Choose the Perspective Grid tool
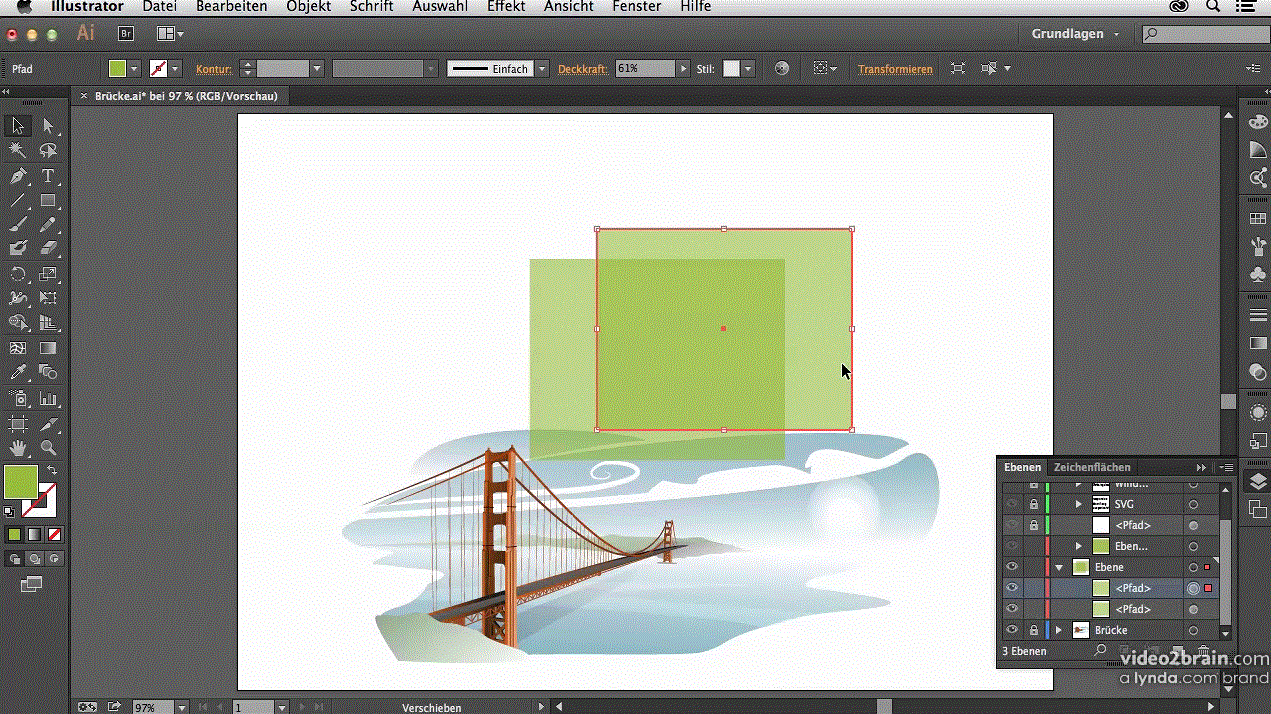1271x714 pixels. (48, 323)
